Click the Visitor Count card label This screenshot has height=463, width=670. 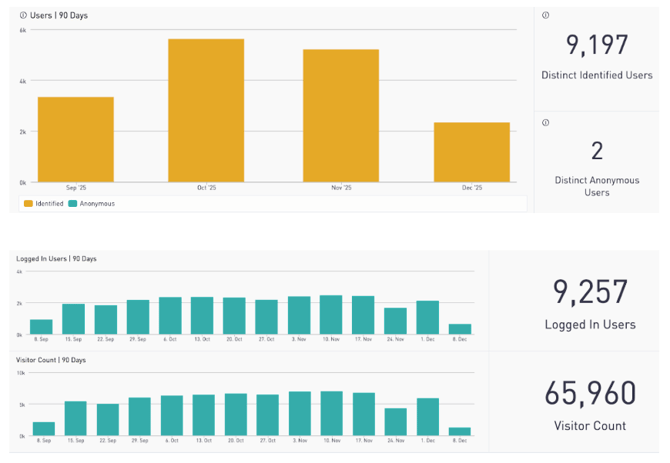(x=590, y=426)
